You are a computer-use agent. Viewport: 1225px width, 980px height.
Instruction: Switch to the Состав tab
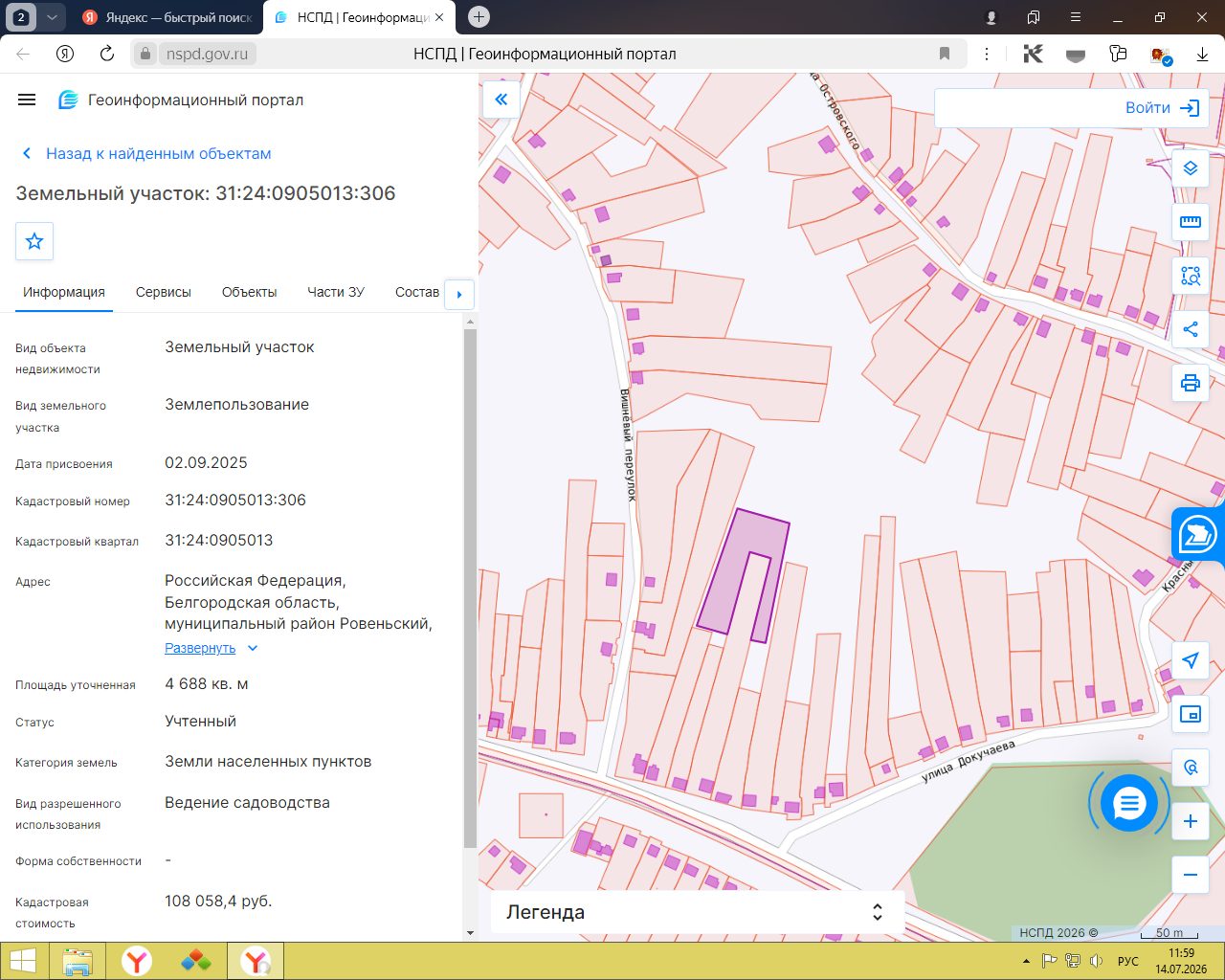(x=417, y=292)
